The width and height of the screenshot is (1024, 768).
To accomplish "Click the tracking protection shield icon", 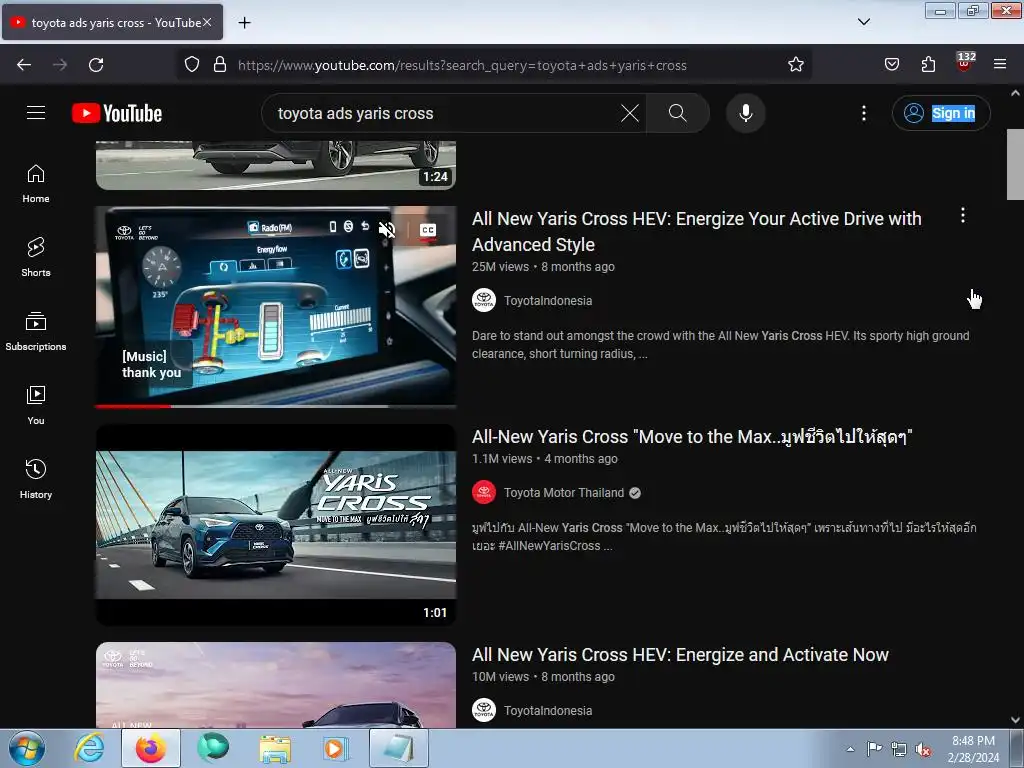I will [x=191, y=65].
